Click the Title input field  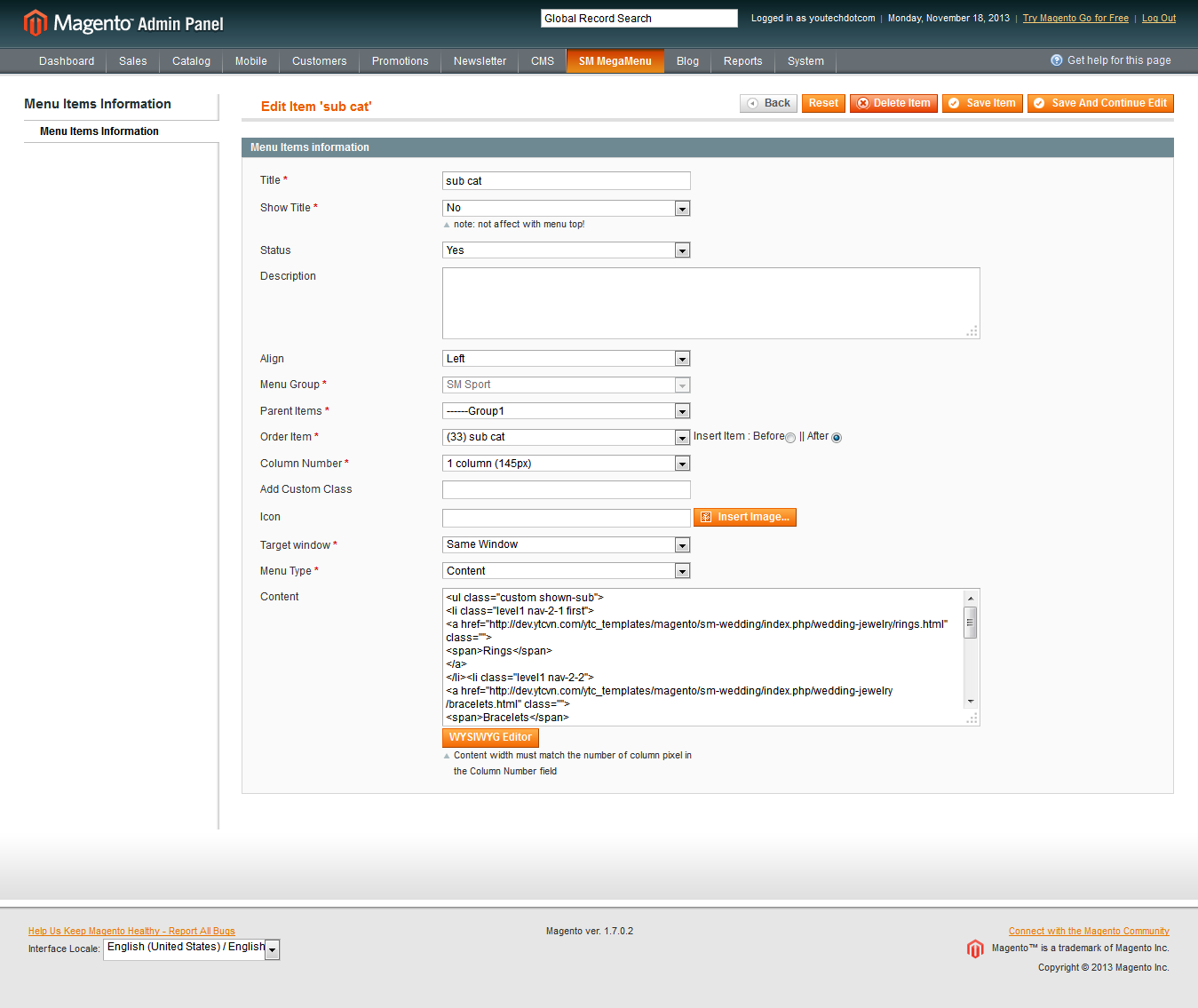click(567, 181)
